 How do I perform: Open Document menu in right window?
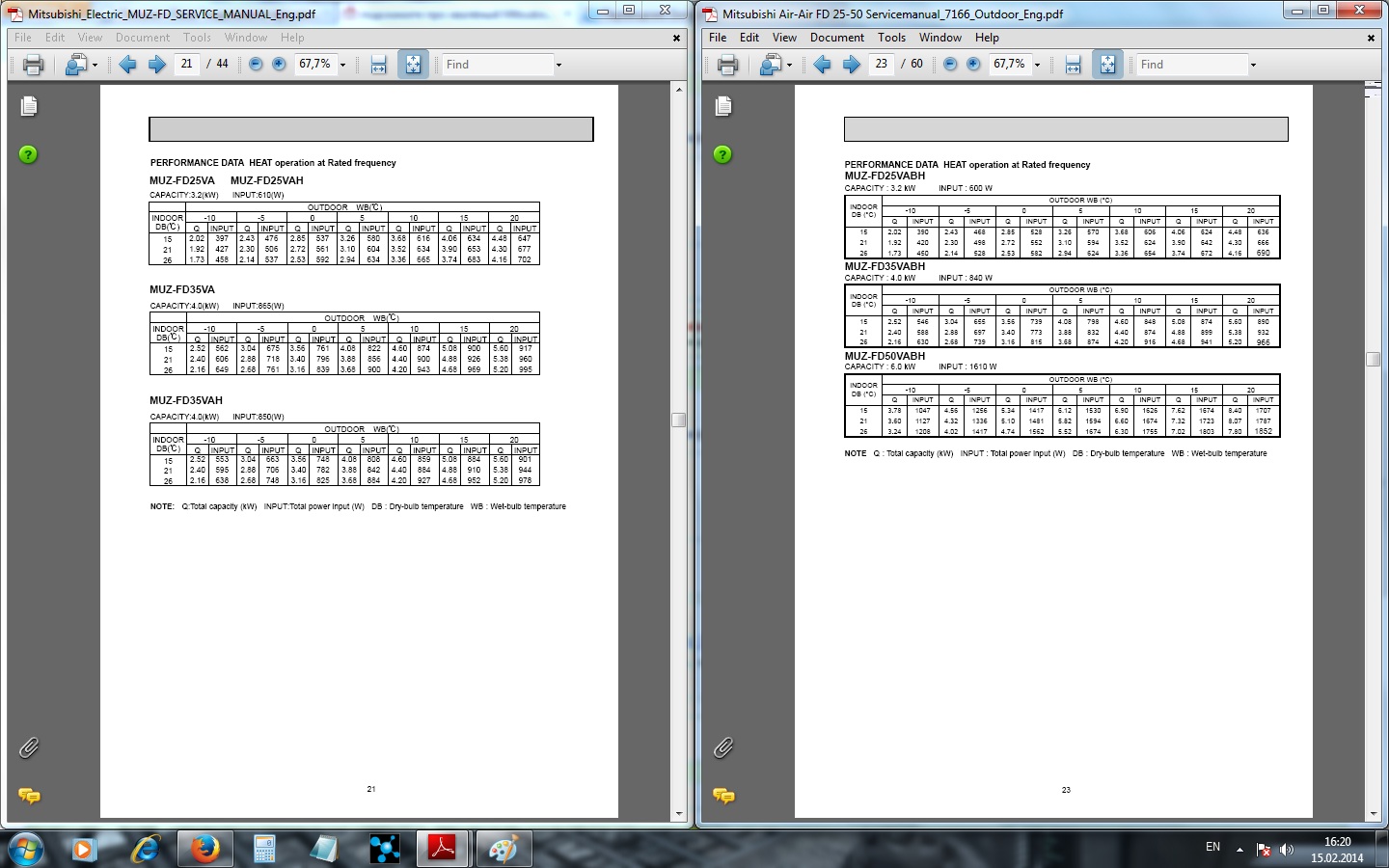(837, 38)
